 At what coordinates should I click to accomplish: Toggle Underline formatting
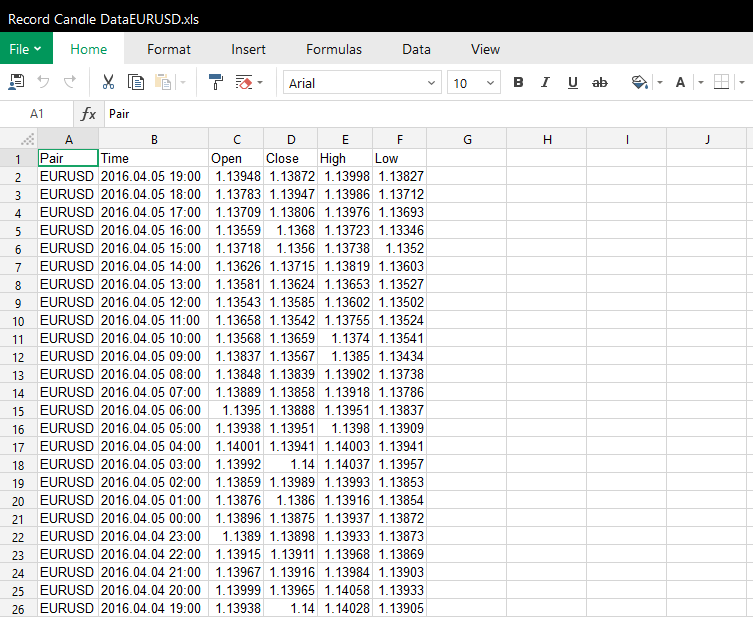pos(573,83)
